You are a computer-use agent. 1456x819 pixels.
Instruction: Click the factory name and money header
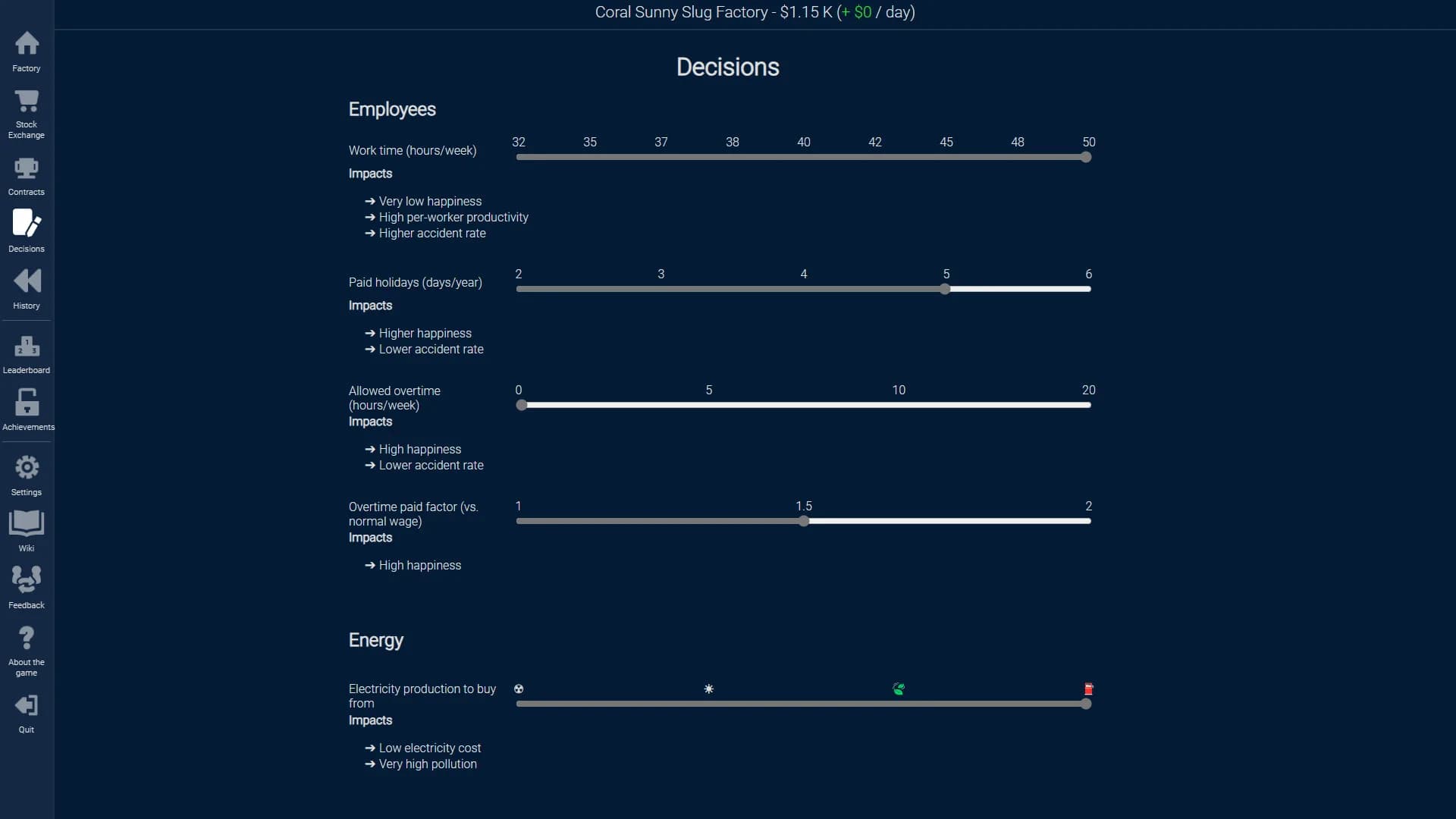[755, 12]
